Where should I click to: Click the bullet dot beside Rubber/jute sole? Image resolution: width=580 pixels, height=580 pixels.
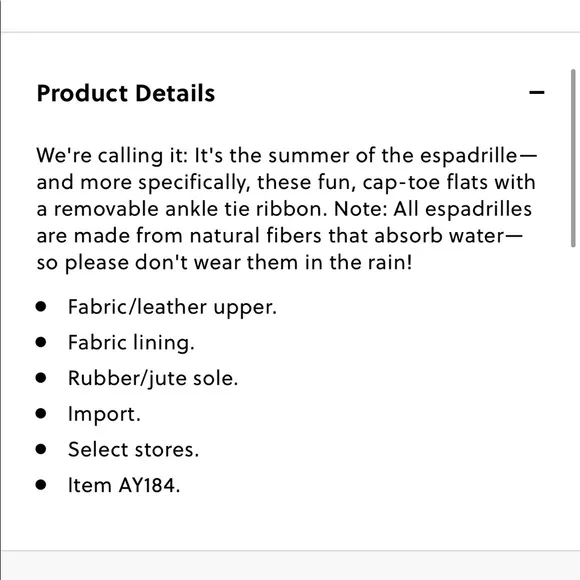click(x=41, y=378)
